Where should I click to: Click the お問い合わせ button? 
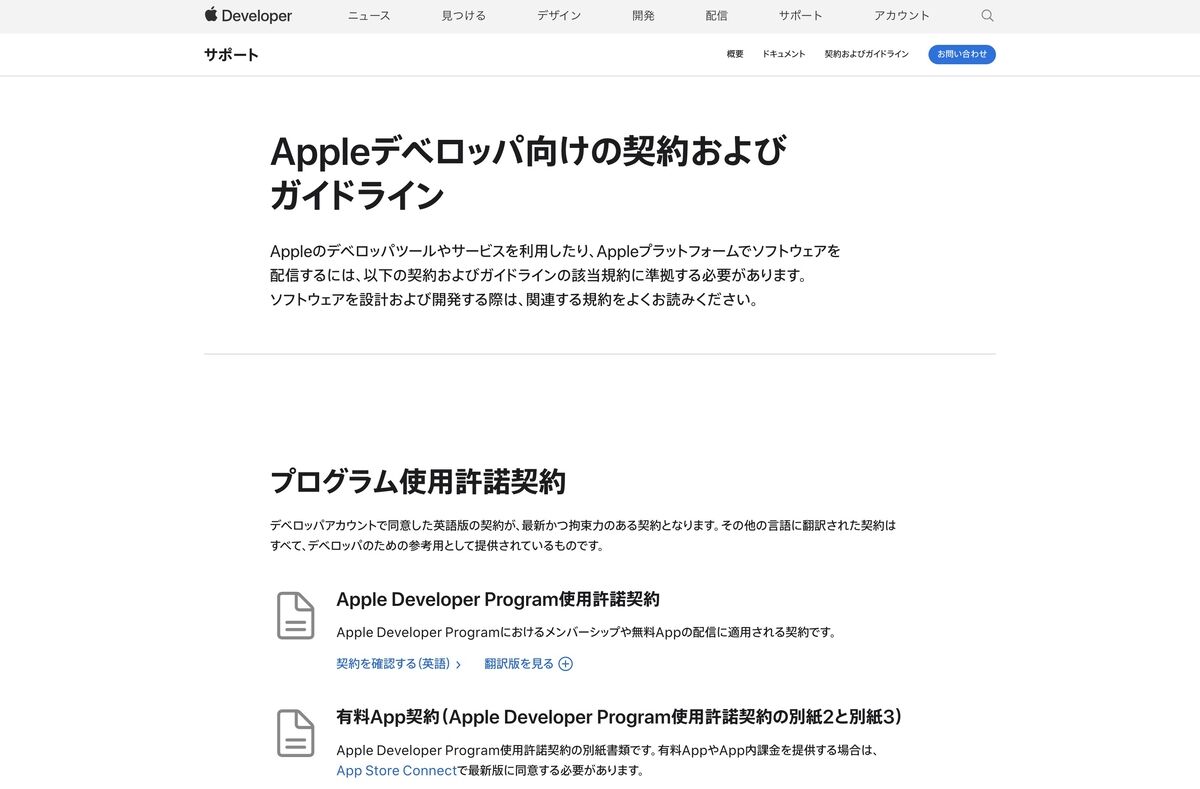(x=962, y=54)
